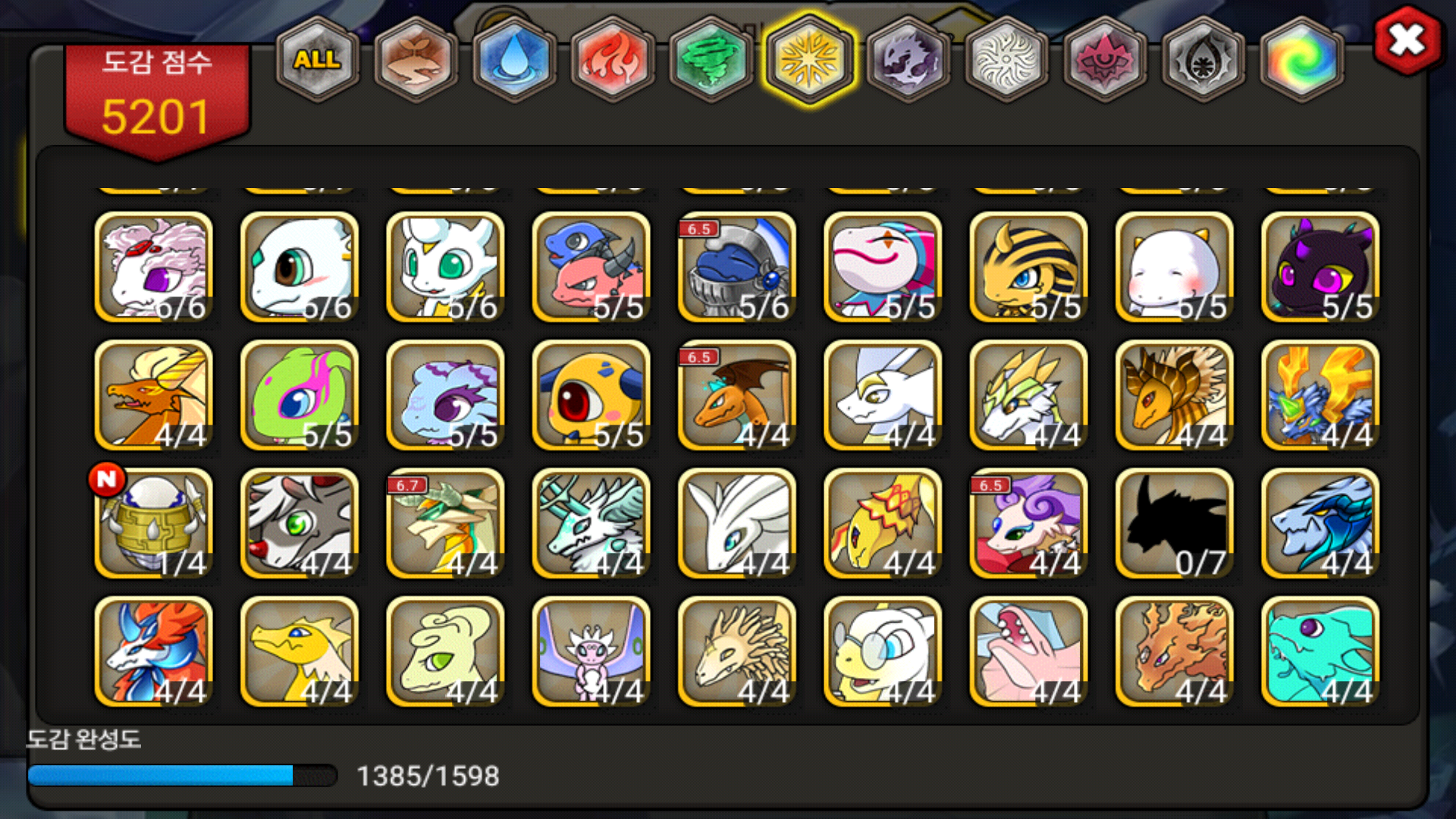1456x819 pixels.
Task: Pick the purple dark dragon filter
Action: click(x=908, y=59)
